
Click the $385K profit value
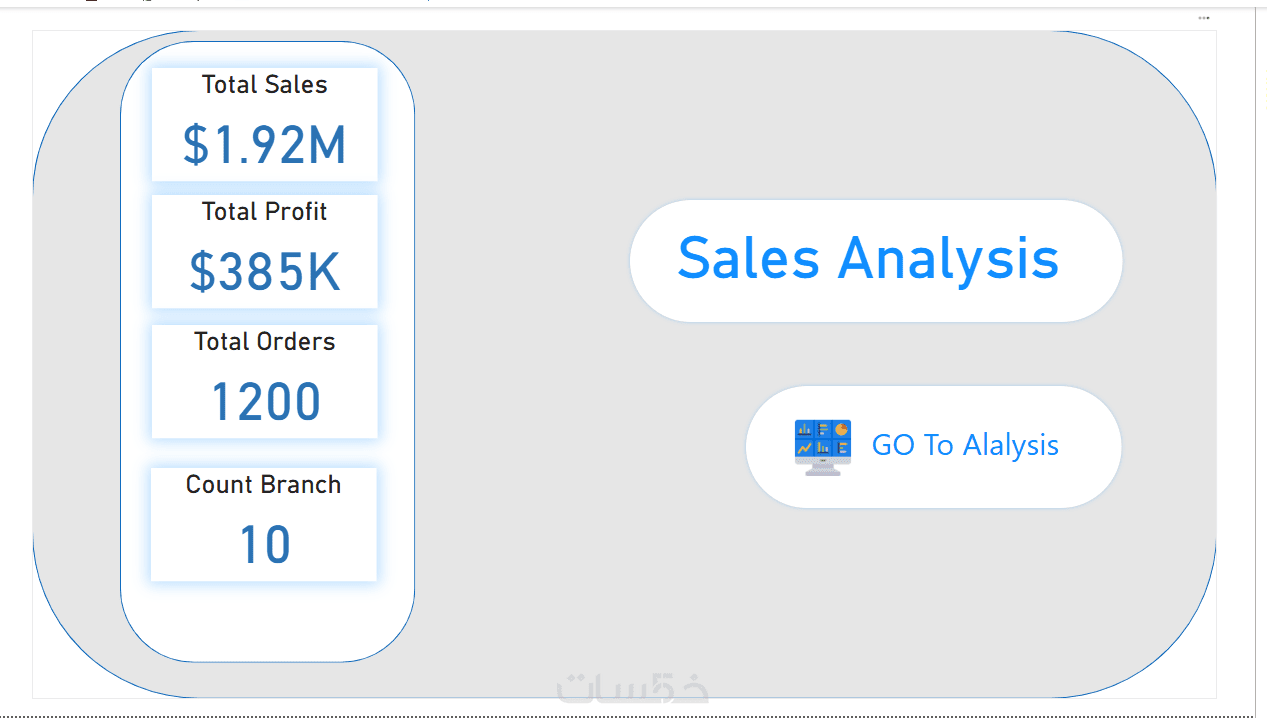(x=264, y=271)
